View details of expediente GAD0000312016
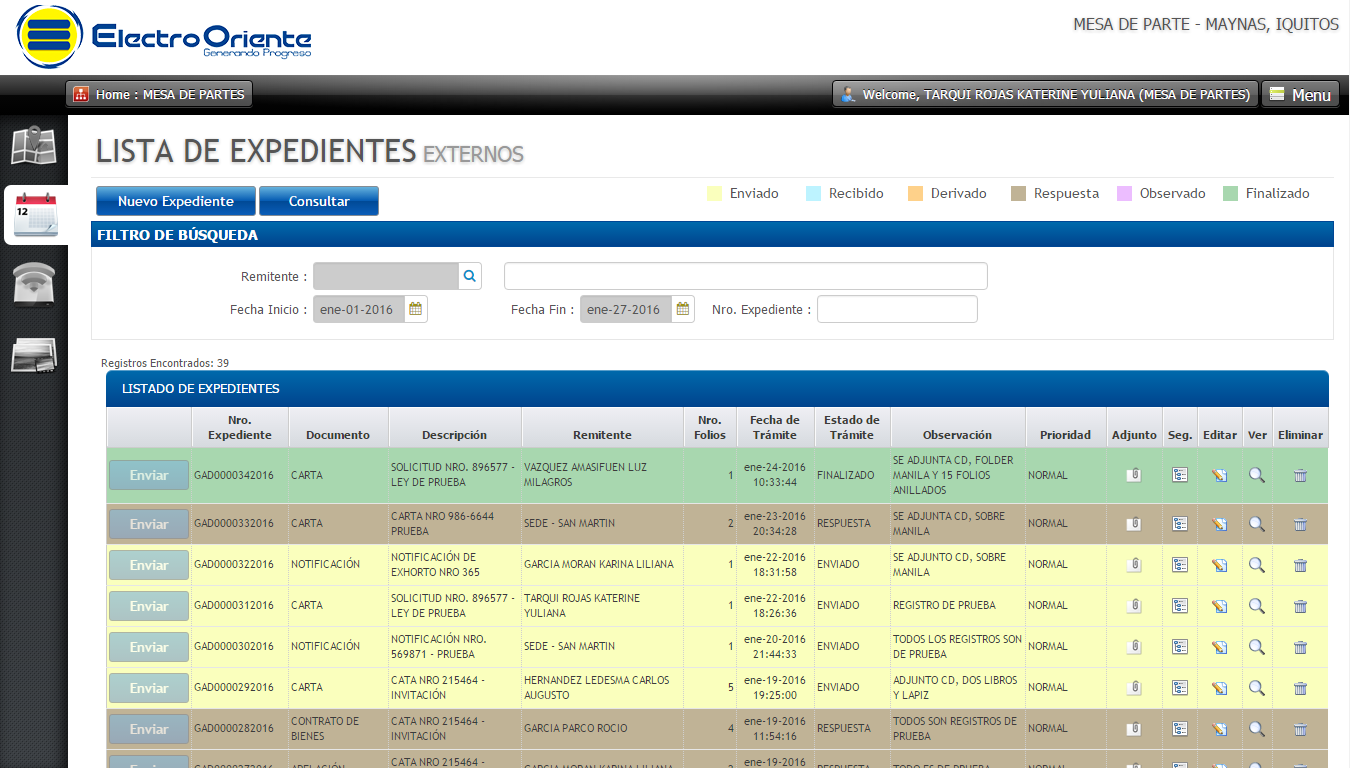 (x=1256, y=606)
